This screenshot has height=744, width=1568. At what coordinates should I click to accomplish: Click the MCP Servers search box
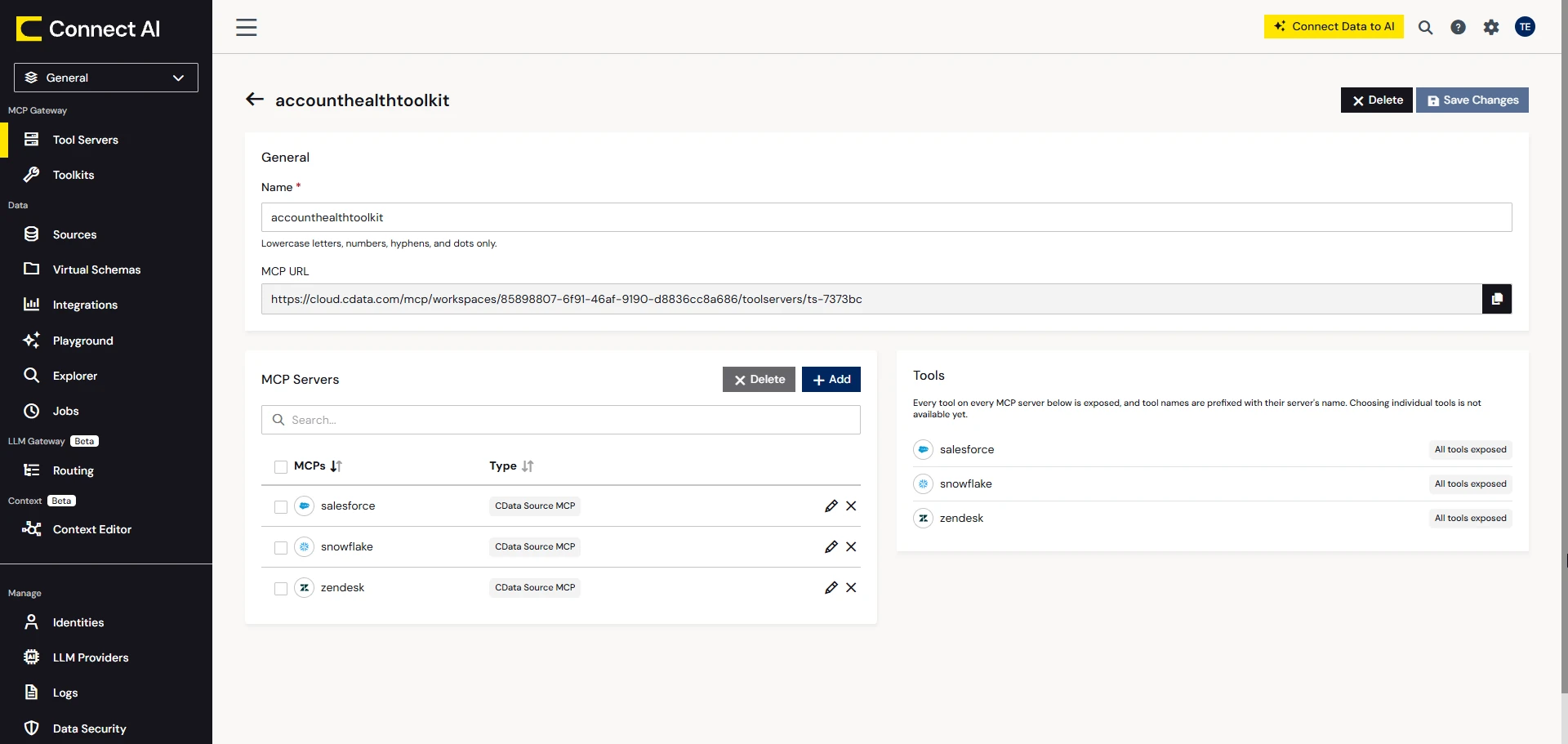[x=560, y=420]
